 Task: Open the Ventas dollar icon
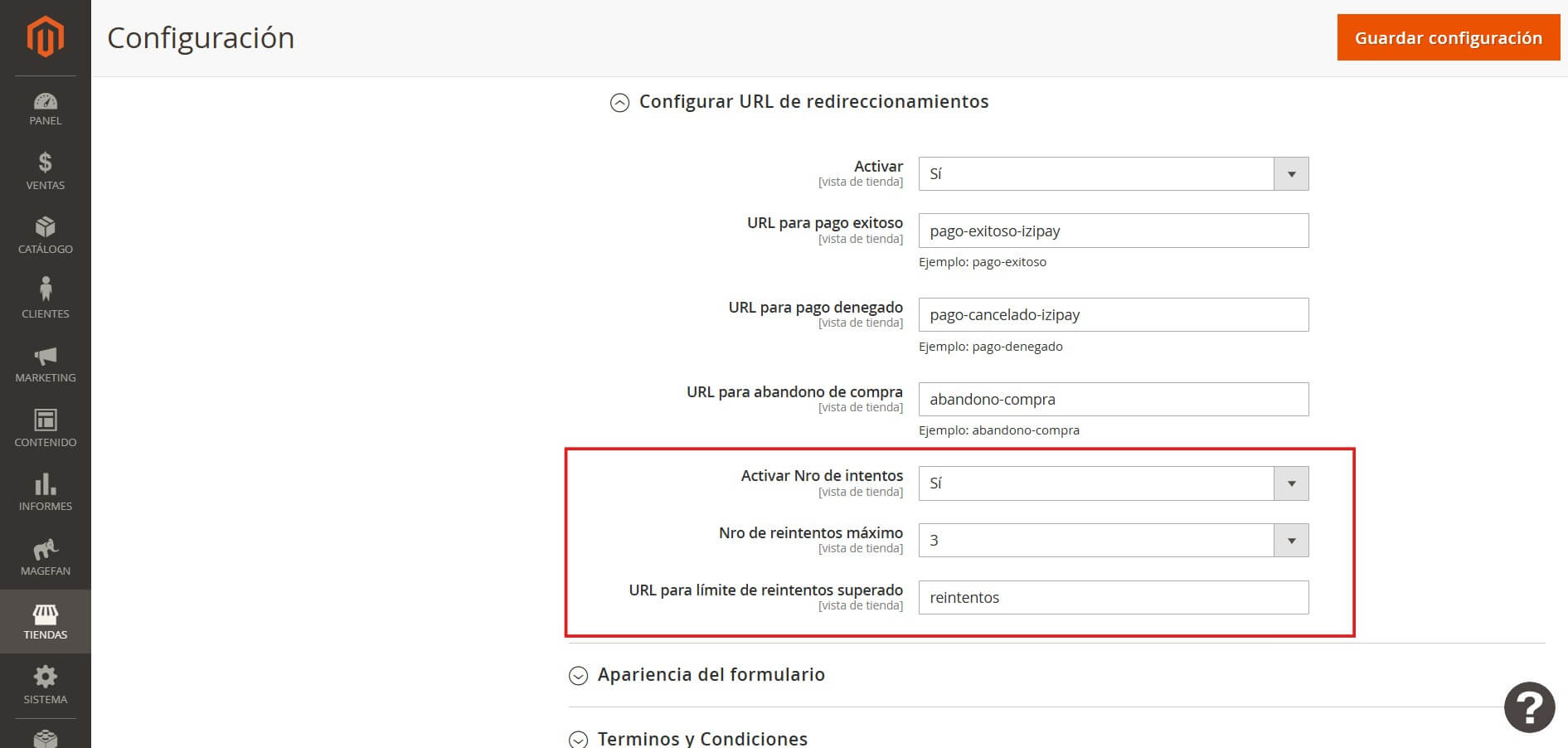[x=45, y=163]
